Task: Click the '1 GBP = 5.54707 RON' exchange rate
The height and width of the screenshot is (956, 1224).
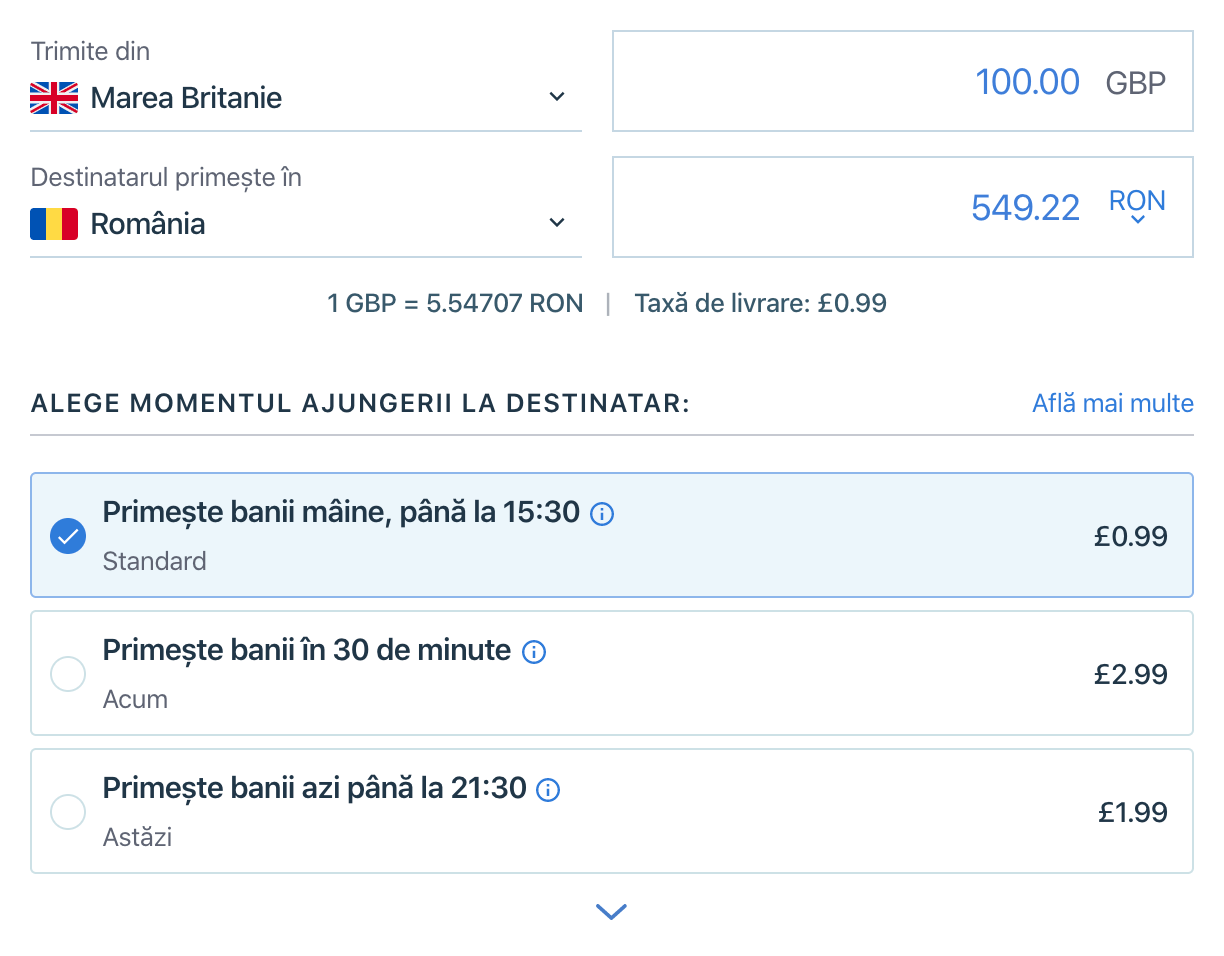Action: 455,303
